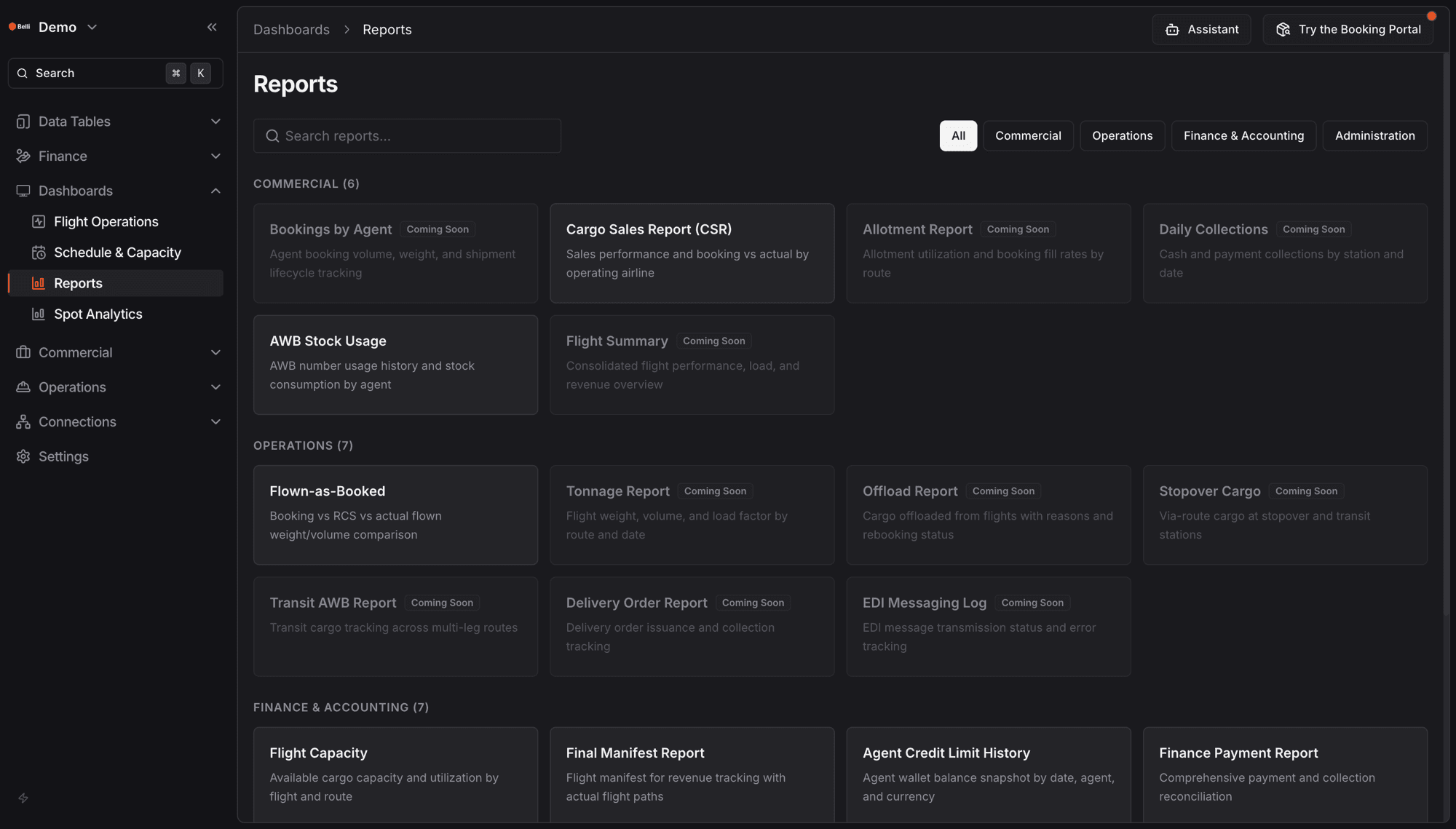
Task: Click the Commercial briefcase icon
Action: [x=23, y=352]
